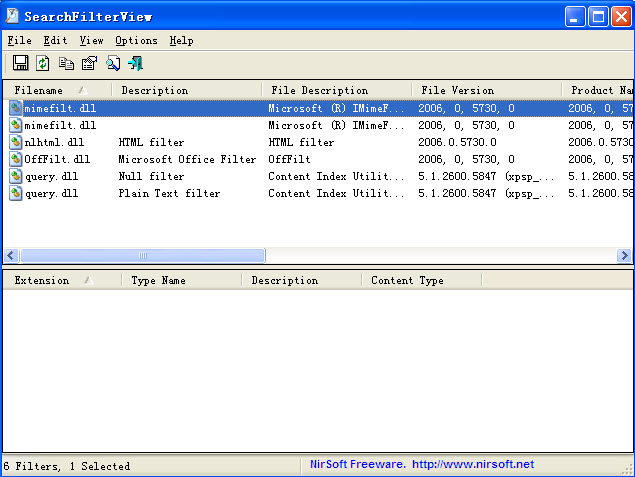Click the Content Type column header
This screenshot has height=477, width=635.
408,280
